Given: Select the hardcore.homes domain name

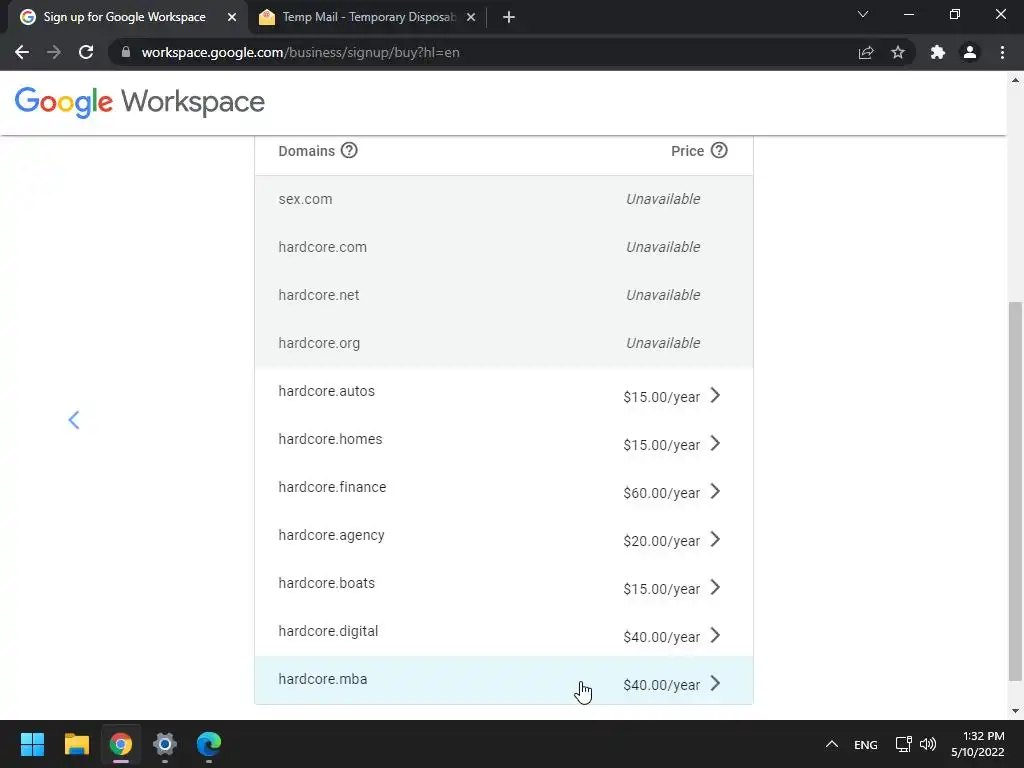Looking at the screenshot, I should [x=330, y=439].
